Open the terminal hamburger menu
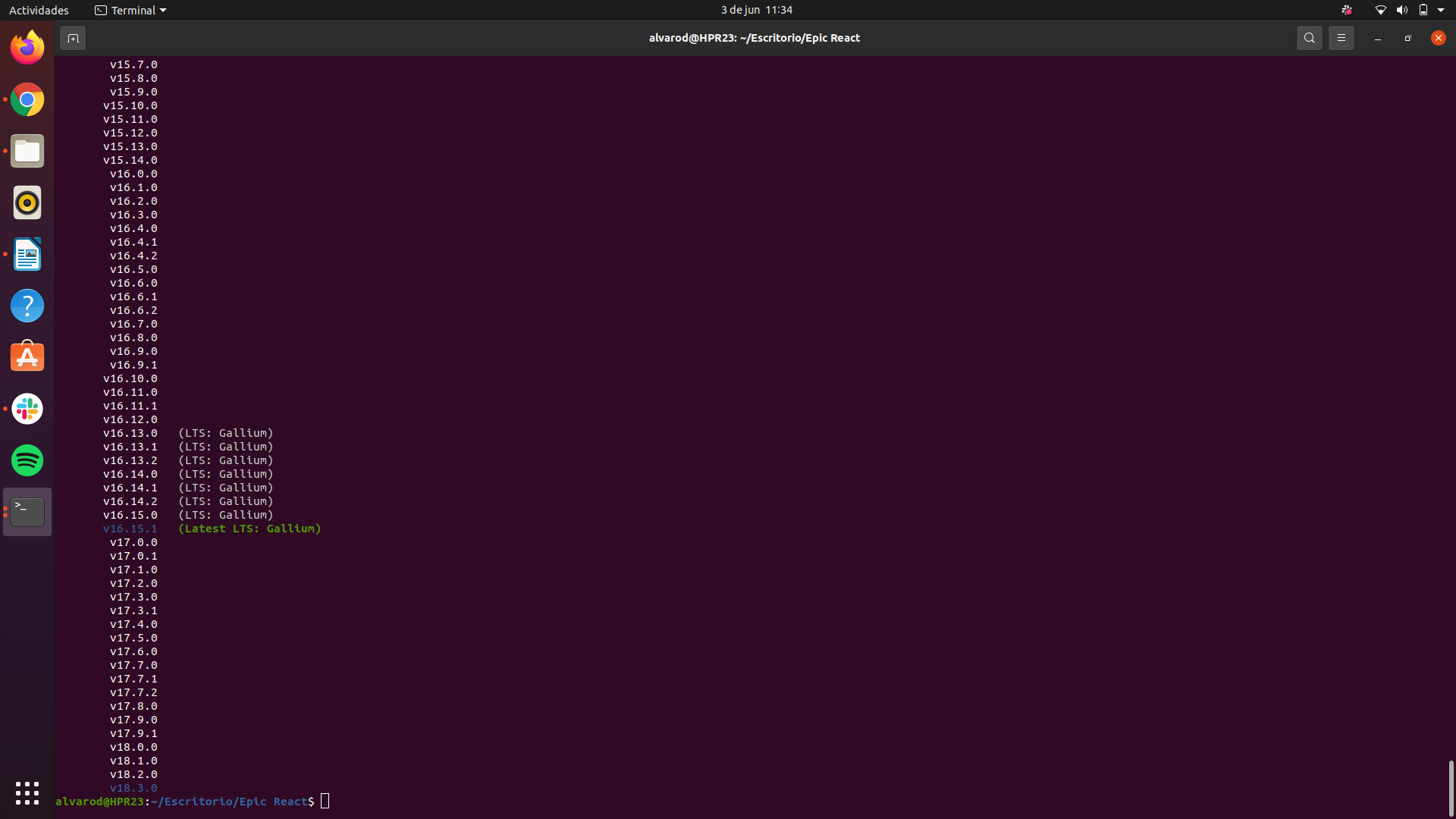This screenshot has width=1456, height=819. pyautogui.click(x=1341, y=37)
